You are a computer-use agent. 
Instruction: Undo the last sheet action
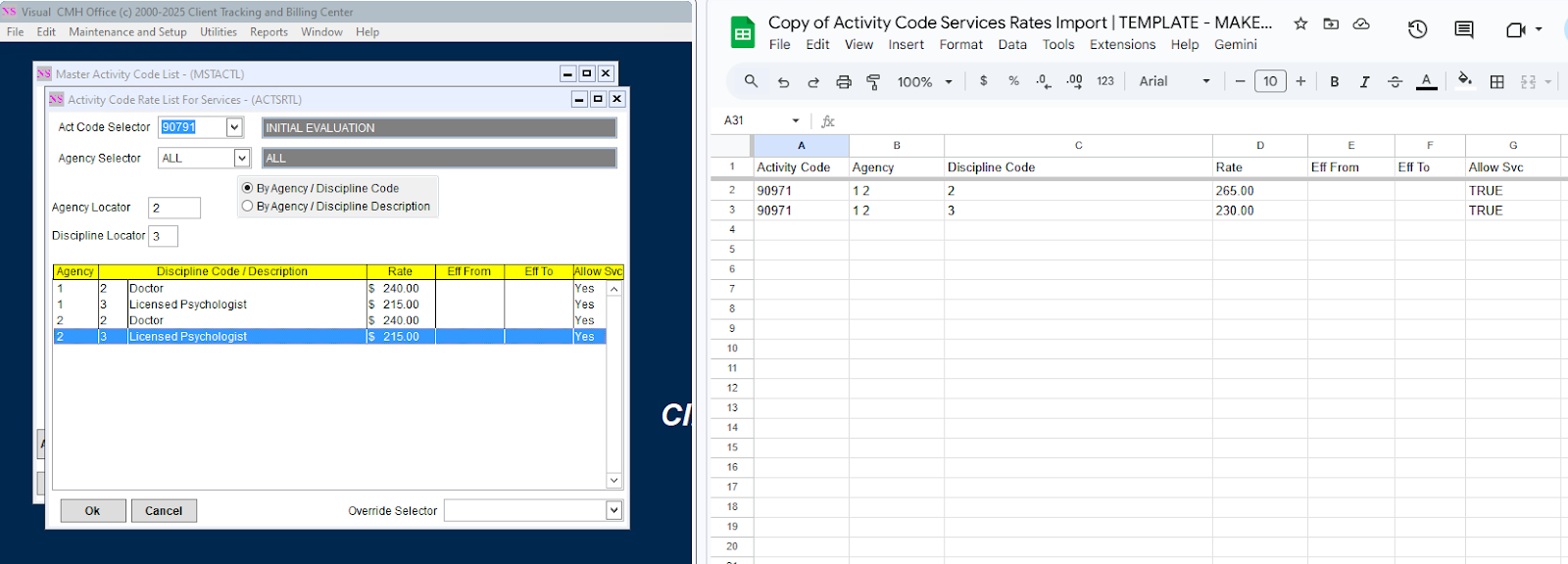coord(783,82)
